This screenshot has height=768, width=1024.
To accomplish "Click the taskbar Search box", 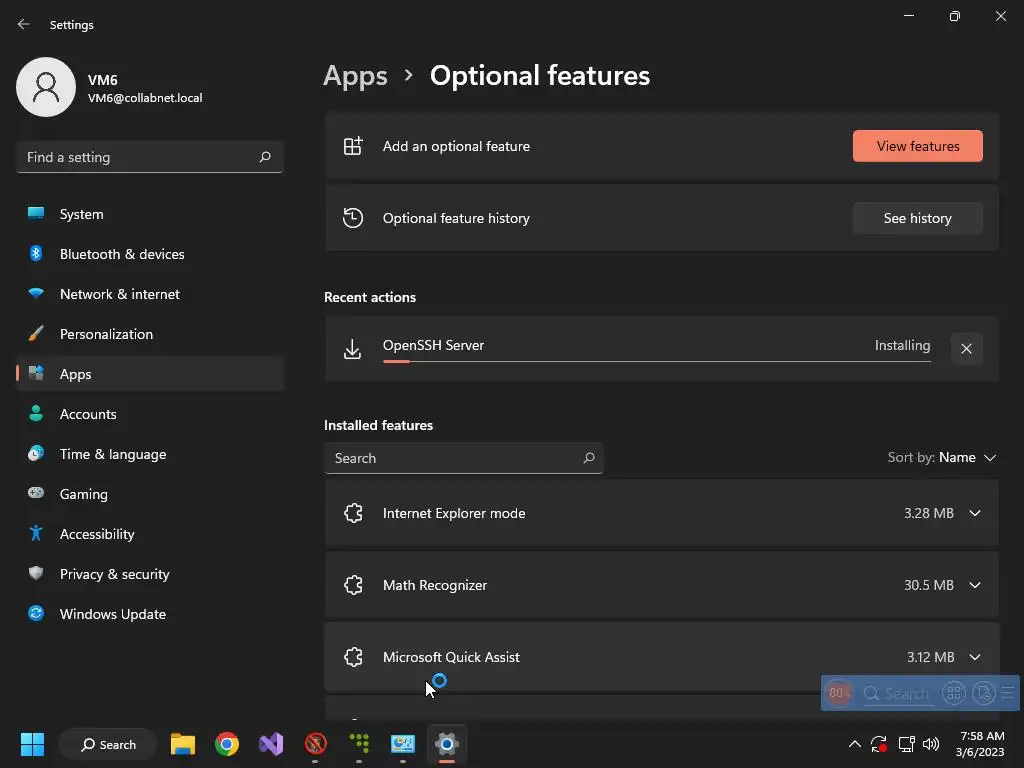I will coord(108,744).
